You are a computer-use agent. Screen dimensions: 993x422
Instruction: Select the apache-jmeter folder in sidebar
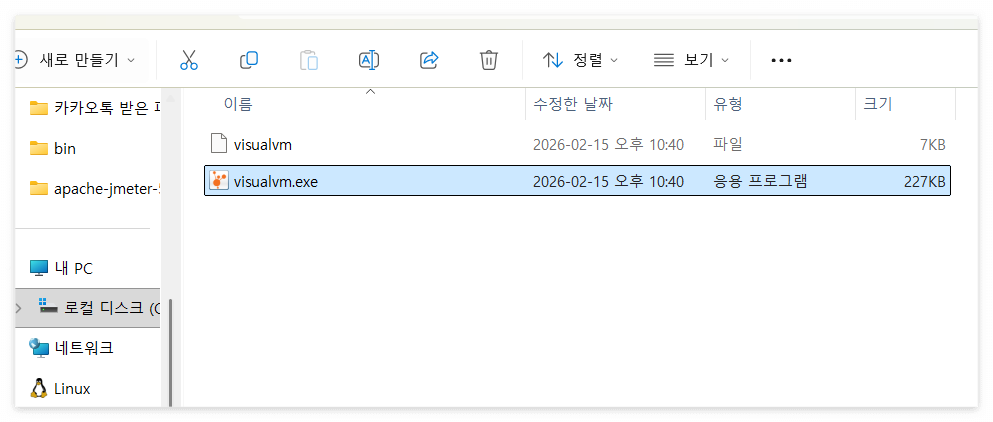pos(106,189)
